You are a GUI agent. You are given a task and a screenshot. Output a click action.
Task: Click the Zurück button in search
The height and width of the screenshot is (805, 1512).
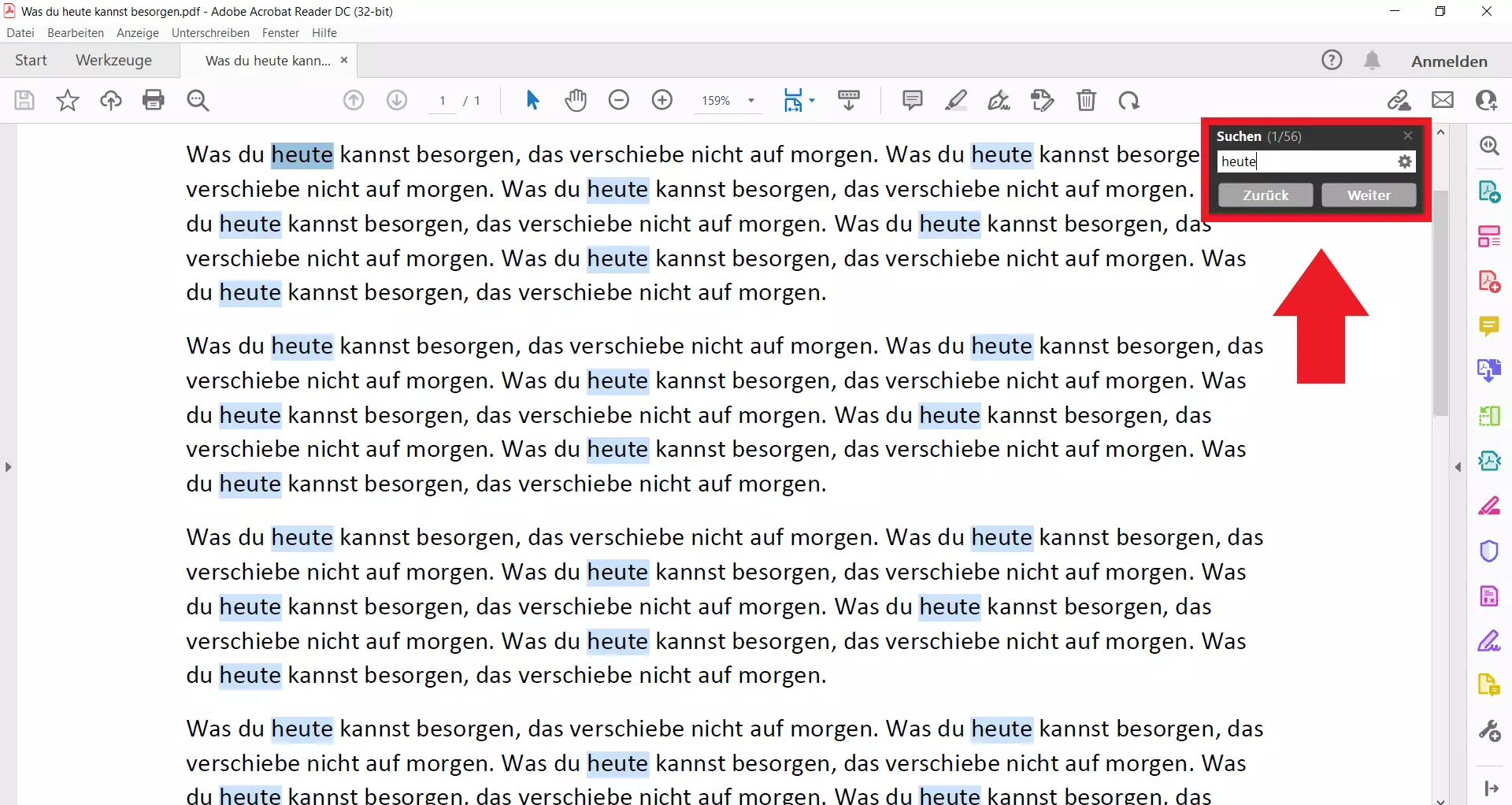pyautogui.click(x=1266, y=195)
